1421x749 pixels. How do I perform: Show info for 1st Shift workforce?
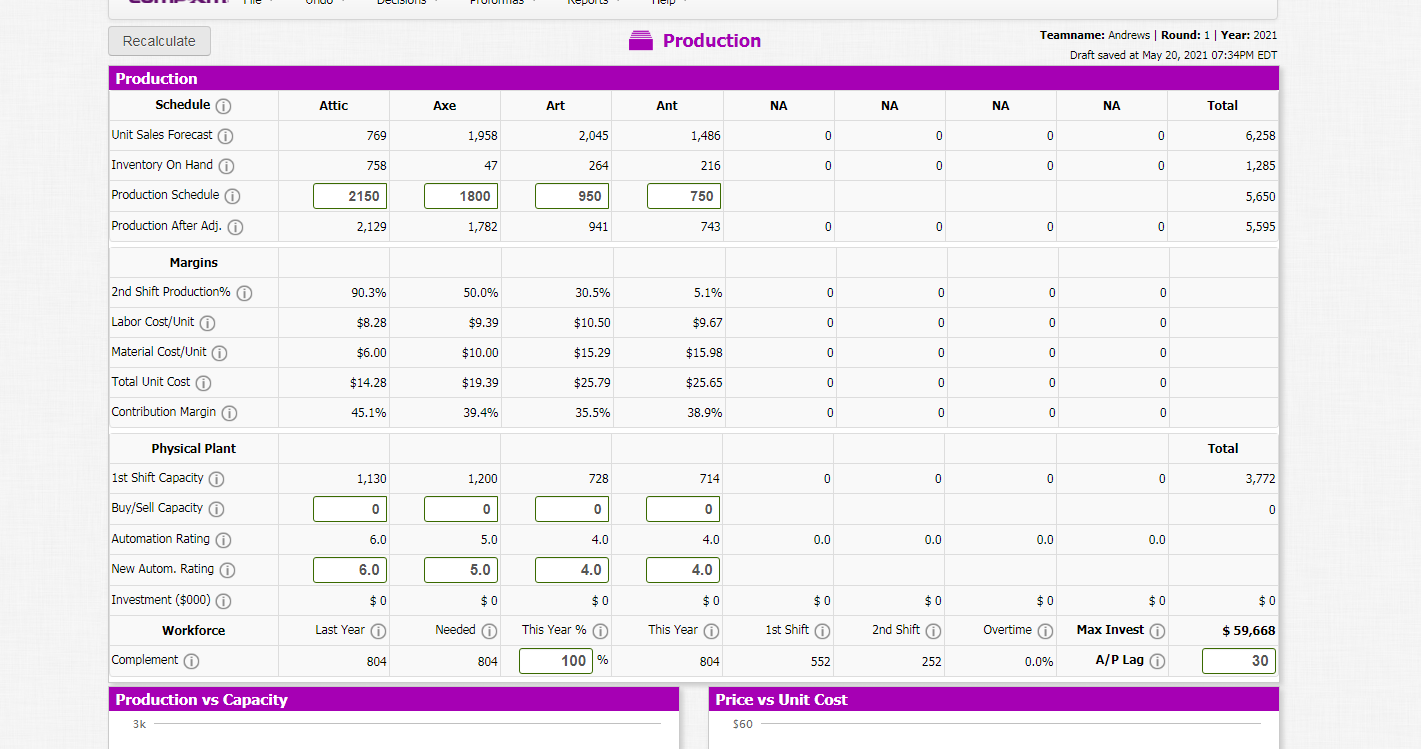point(822,631)
